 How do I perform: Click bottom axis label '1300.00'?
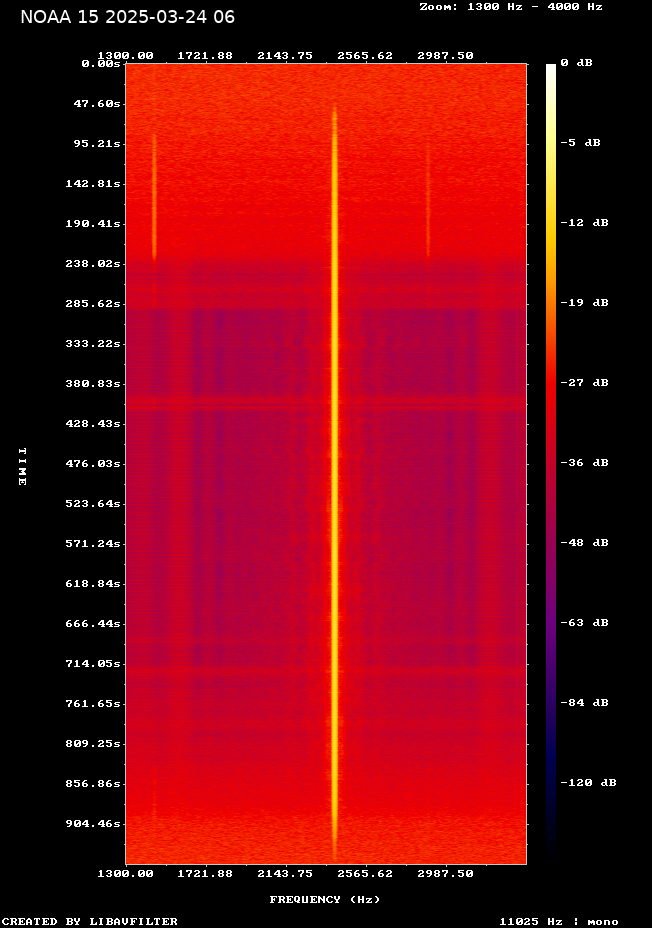pyautogui.click(x=125, y=874)
